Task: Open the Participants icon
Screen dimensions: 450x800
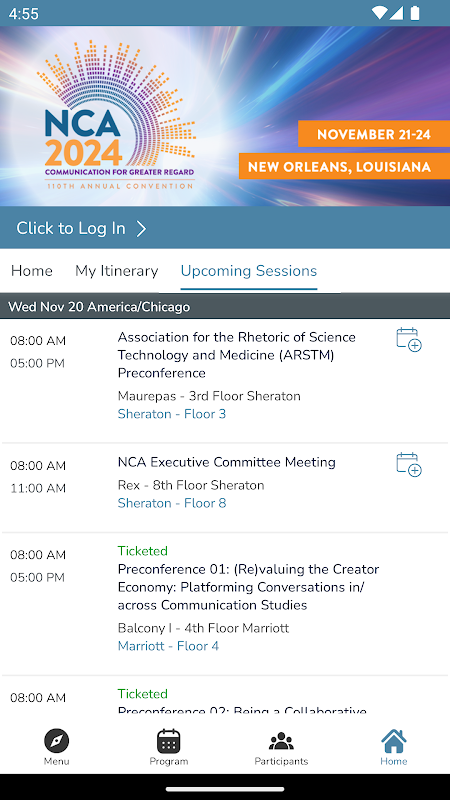Action: click(281, 741)
